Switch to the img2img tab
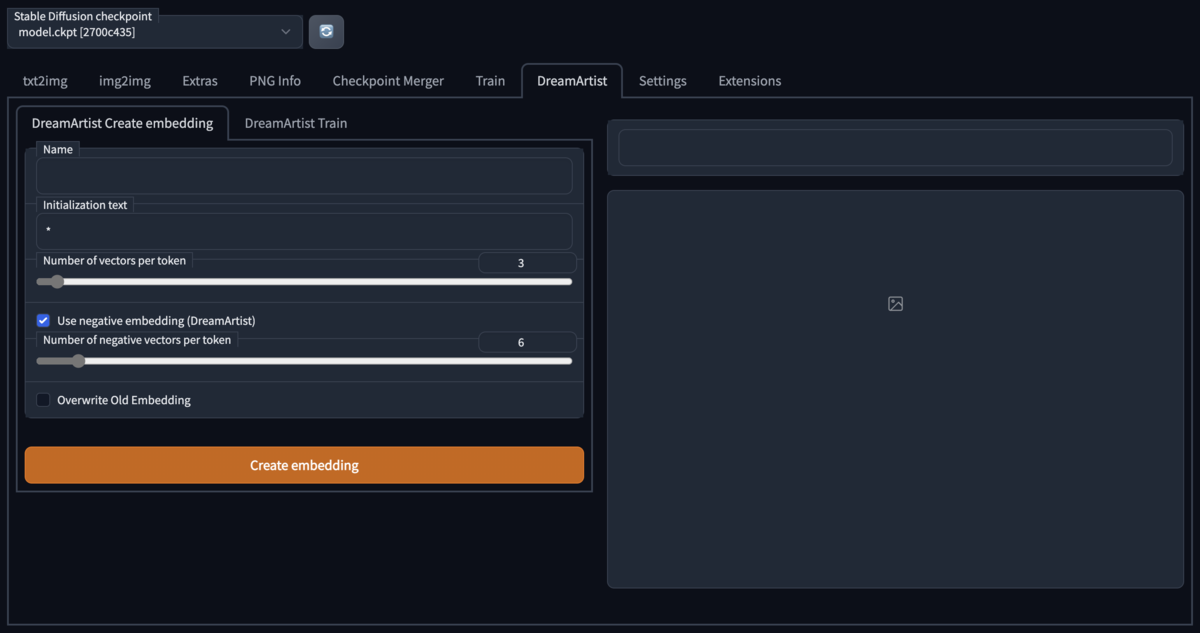 pos(125,81)
